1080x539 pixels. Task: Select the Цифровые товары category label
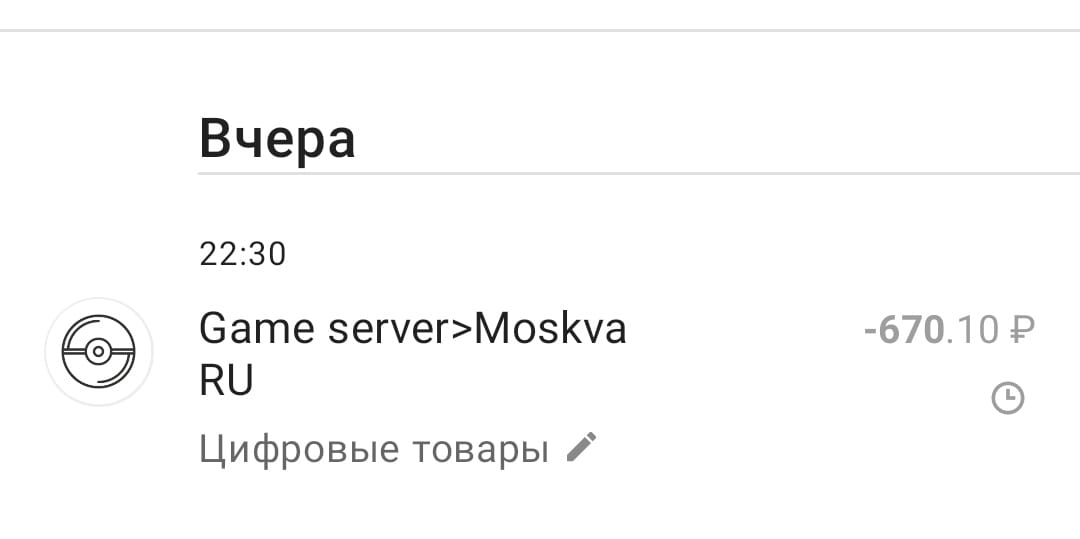point(373,450)
